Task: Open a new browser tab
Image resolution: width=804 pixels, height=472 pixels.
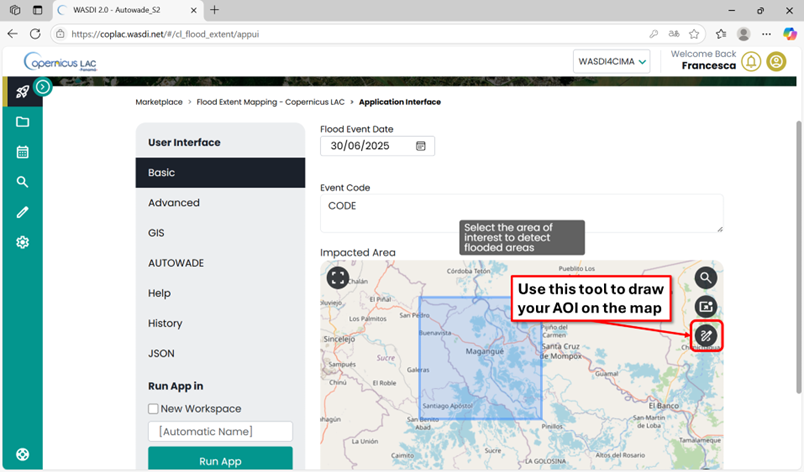Action: (214, 10)
